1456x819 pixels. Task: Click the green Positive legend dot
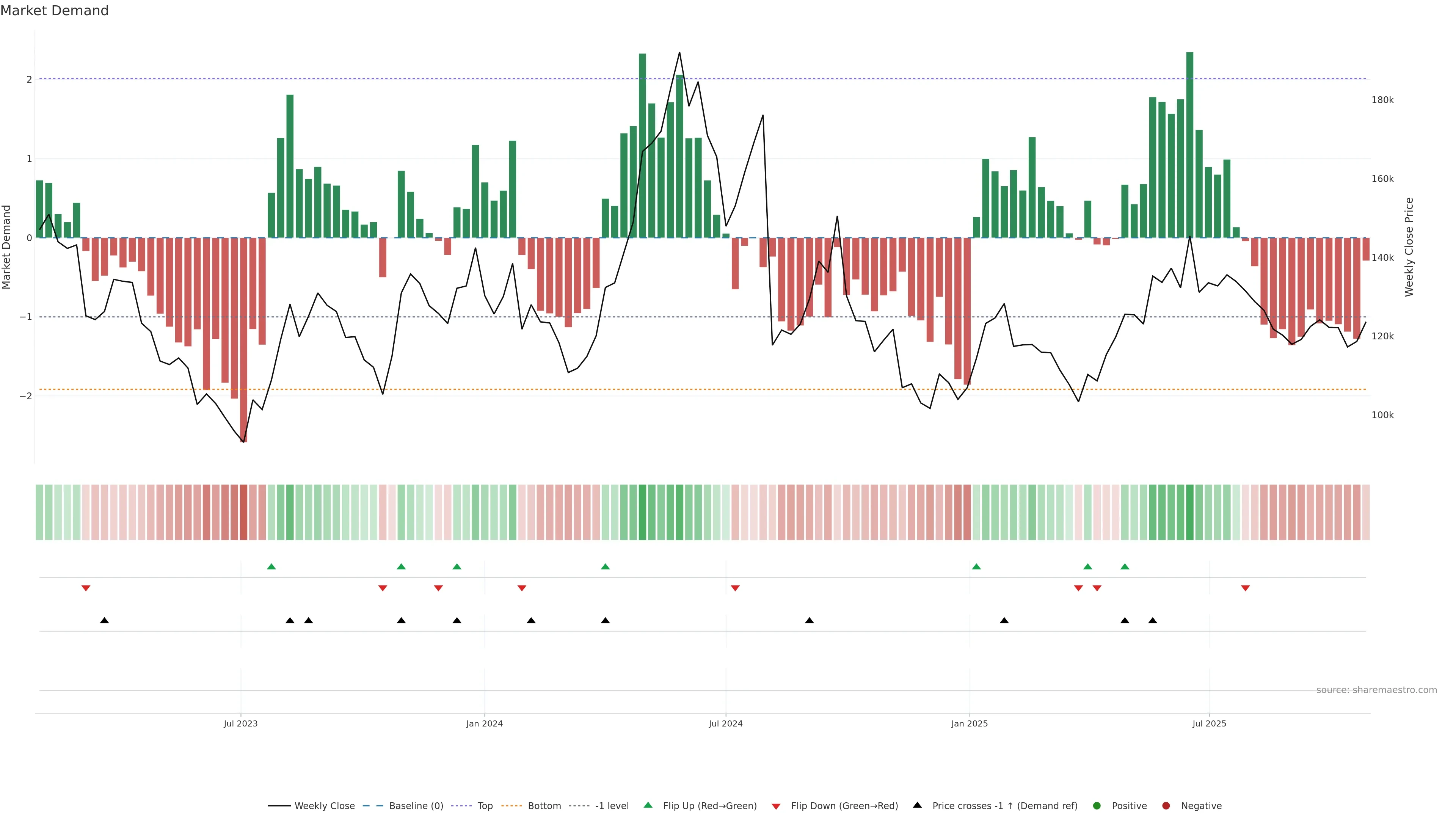(x=1097, y=805)
